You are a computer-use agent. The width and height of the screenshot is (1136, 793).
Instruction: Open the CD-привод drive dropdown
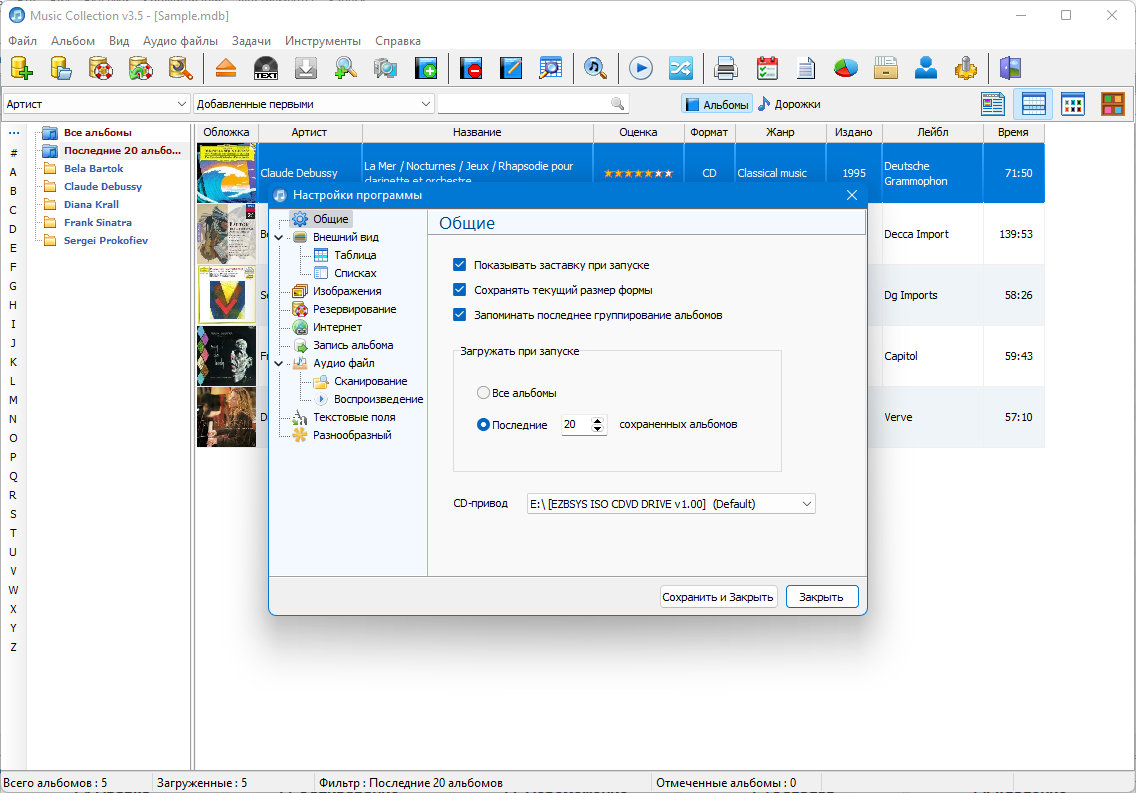click(671, 504)
